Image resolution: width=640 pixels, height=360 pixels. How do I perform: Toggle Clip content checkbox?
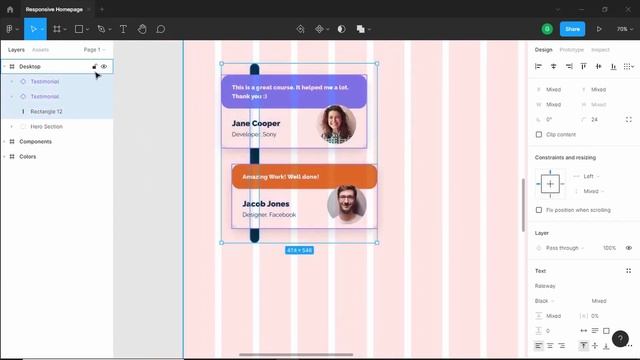539,134
